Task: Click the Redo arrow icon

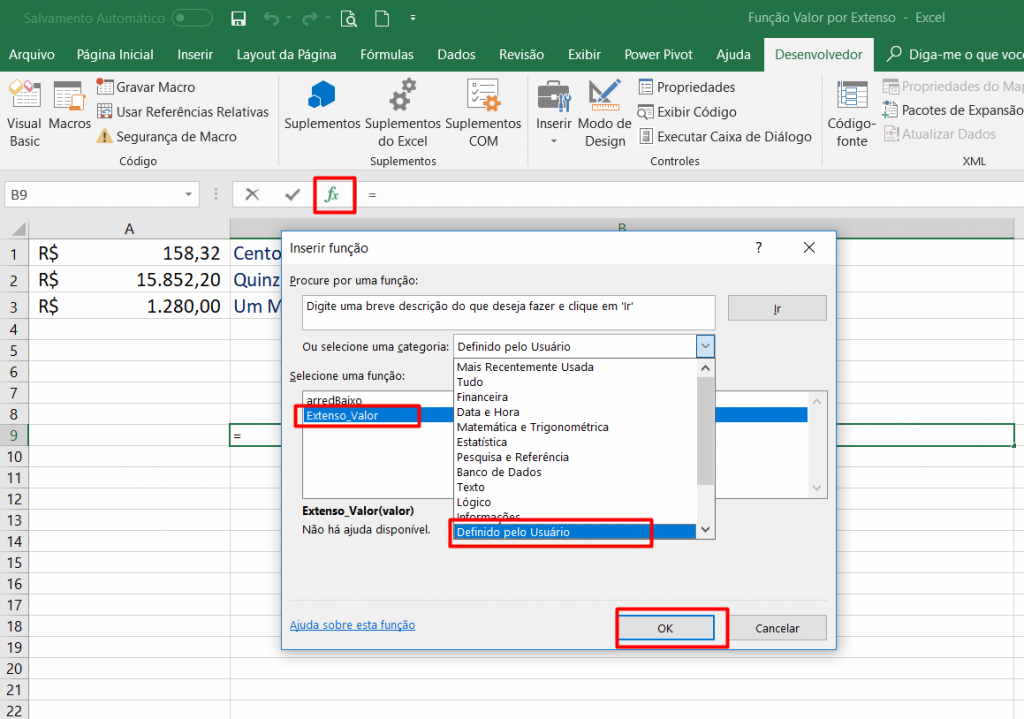Action: pos(310,18)
